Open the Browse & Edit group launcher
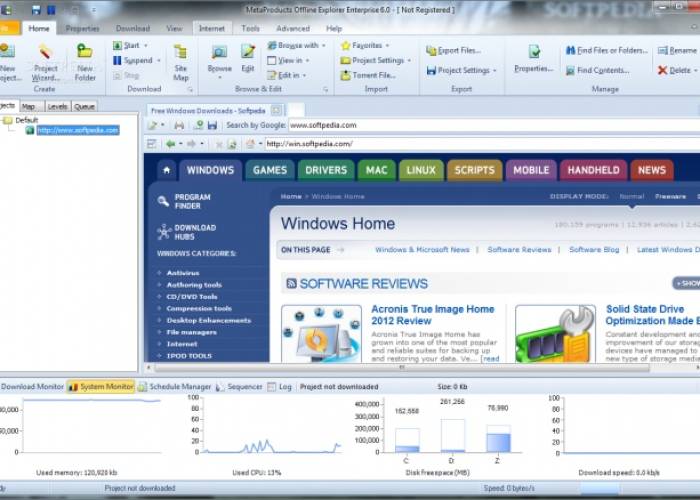The width and height of the screenshot is (700, 500). [x=325, y=90]
